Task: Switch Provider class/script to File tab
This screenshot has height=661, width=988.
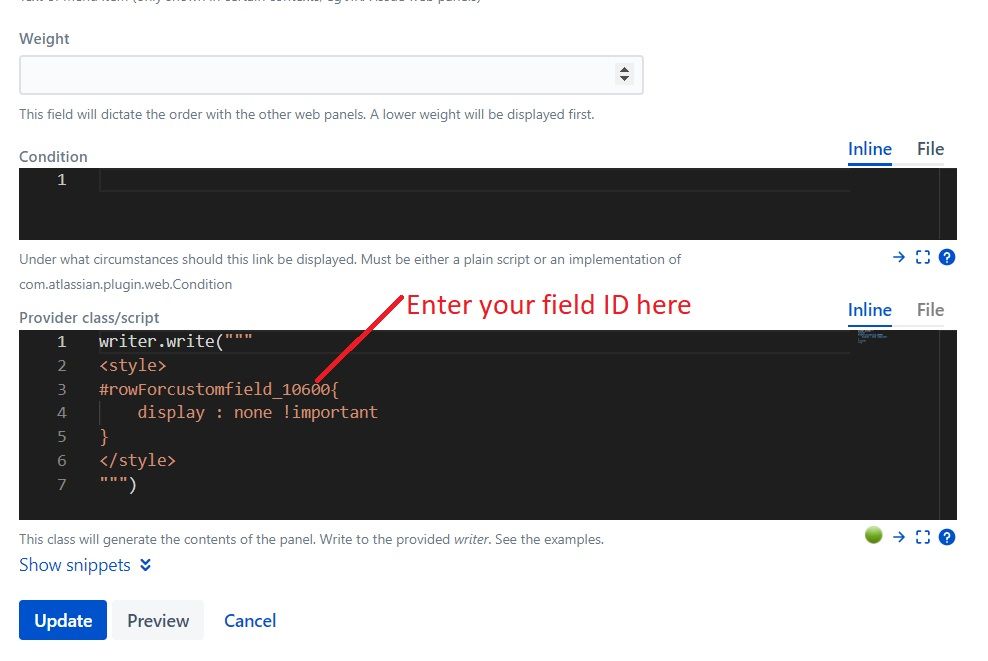Action: coord(930,310)
